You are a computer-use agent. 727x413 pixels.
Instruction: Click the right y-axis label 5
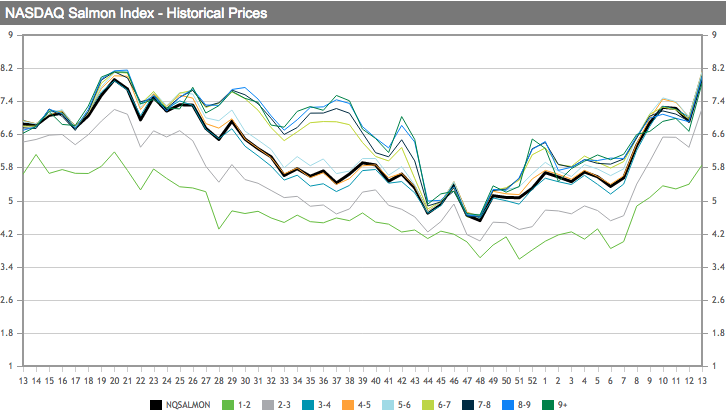coord(714,201)
